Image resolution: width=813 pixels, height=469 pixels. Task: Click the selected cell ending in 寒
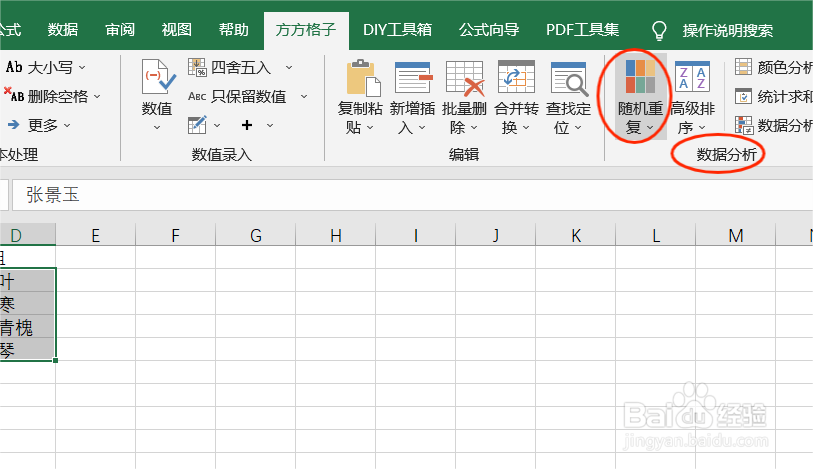click(27, 303)
